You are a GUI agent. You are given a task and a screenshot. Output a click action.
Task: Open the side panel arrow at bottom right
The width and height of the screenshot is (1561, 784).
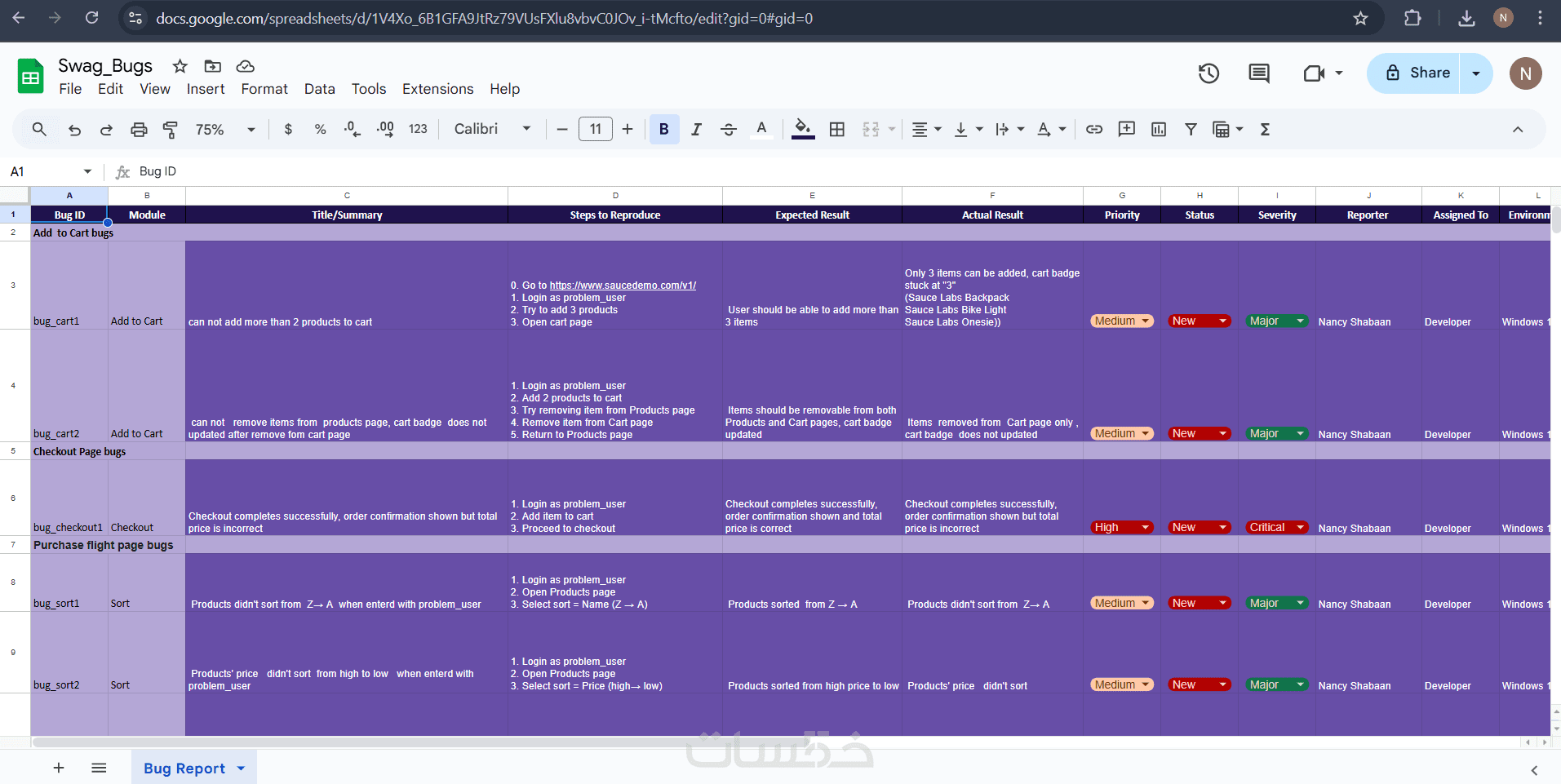click(1534, 770)
